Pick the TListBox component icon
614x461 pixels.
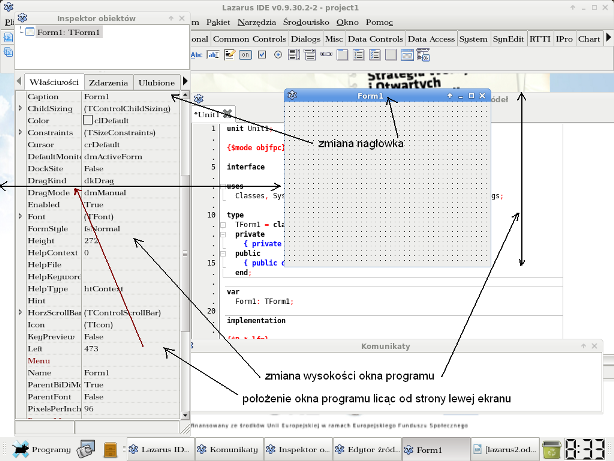pos(294,55)
